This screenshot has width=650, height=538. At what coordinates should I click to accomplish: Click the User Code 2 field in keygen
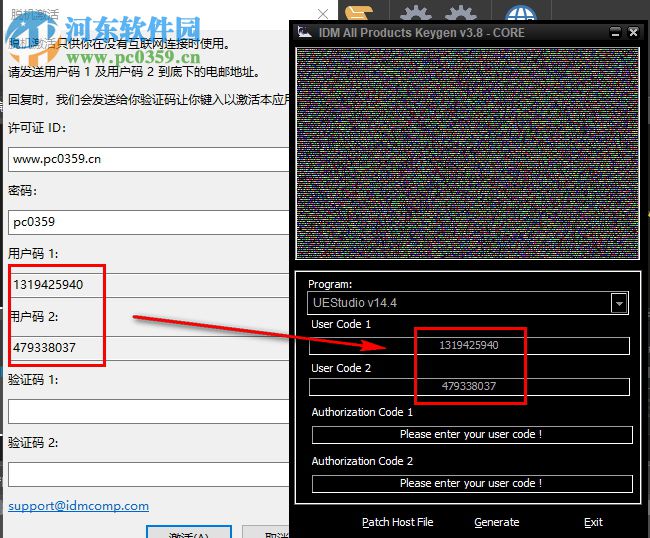pyautogui.click(x=469, y=386)
